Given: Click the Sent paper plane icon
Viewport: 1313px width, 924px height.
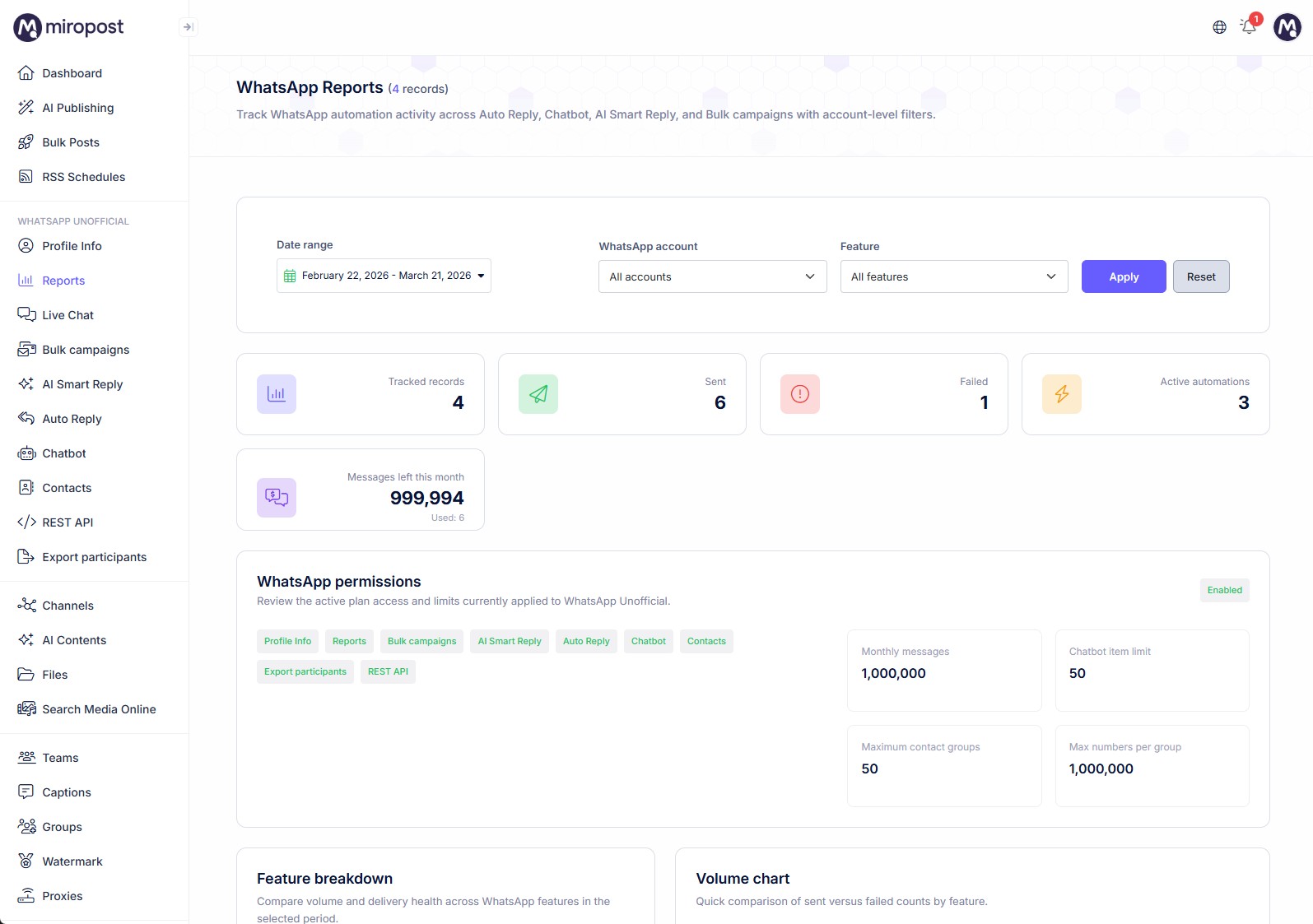Looking at the screenshot, I should 538,394.
